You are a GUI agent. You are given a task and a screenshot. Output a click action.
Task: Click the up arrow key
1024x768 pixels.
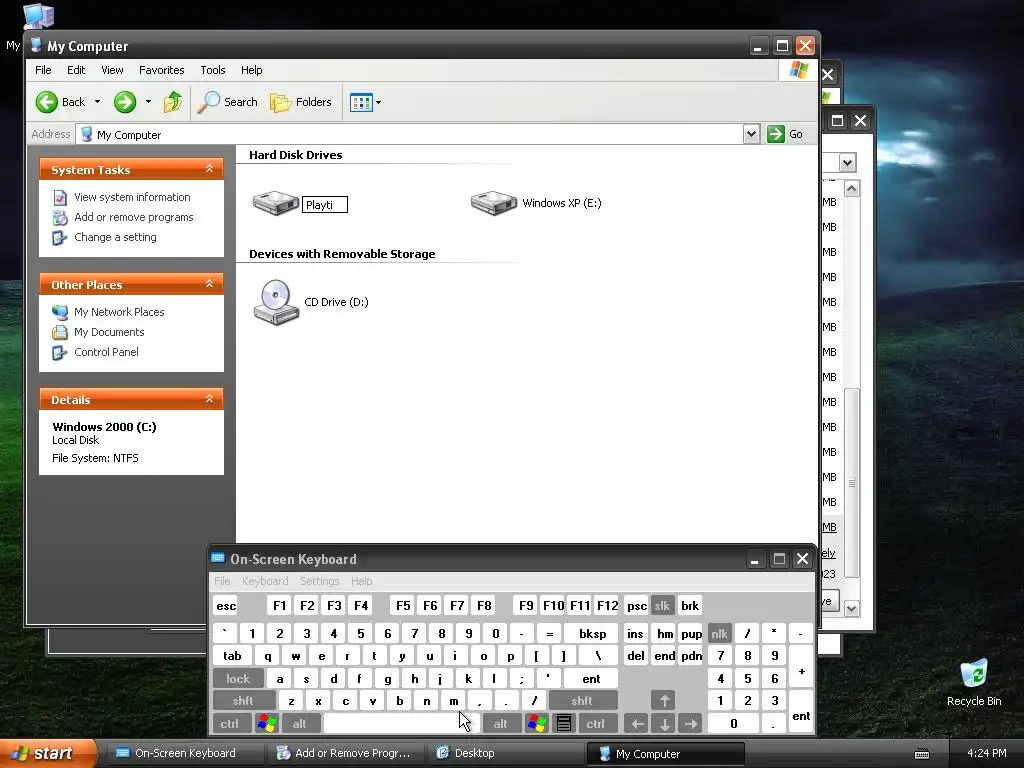(x=664, y=701)
